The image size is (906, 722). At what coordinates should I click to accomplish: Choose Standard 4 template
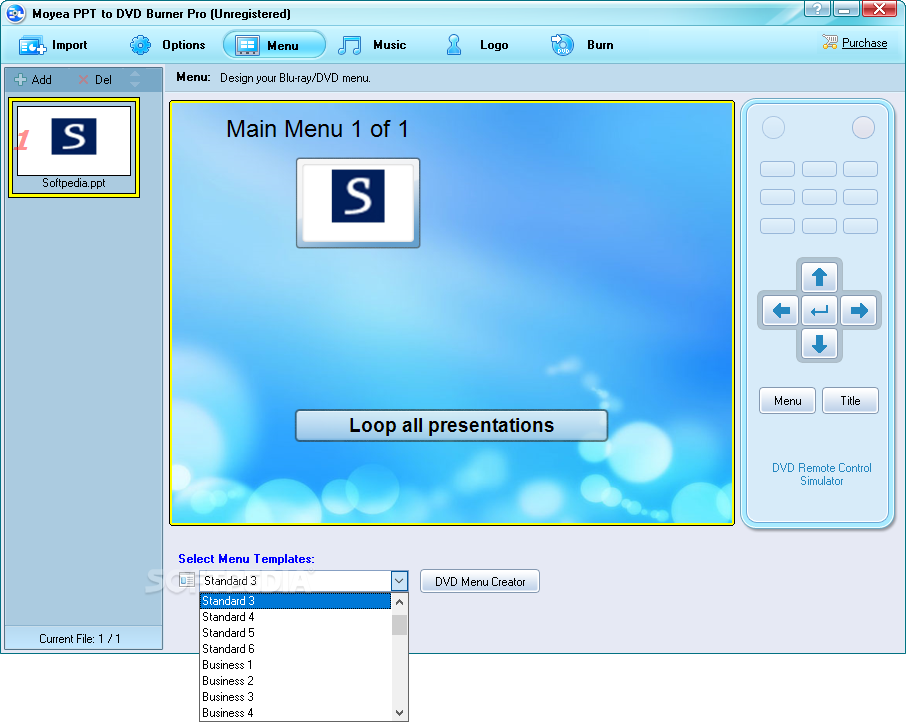click(x=295, y=617)
